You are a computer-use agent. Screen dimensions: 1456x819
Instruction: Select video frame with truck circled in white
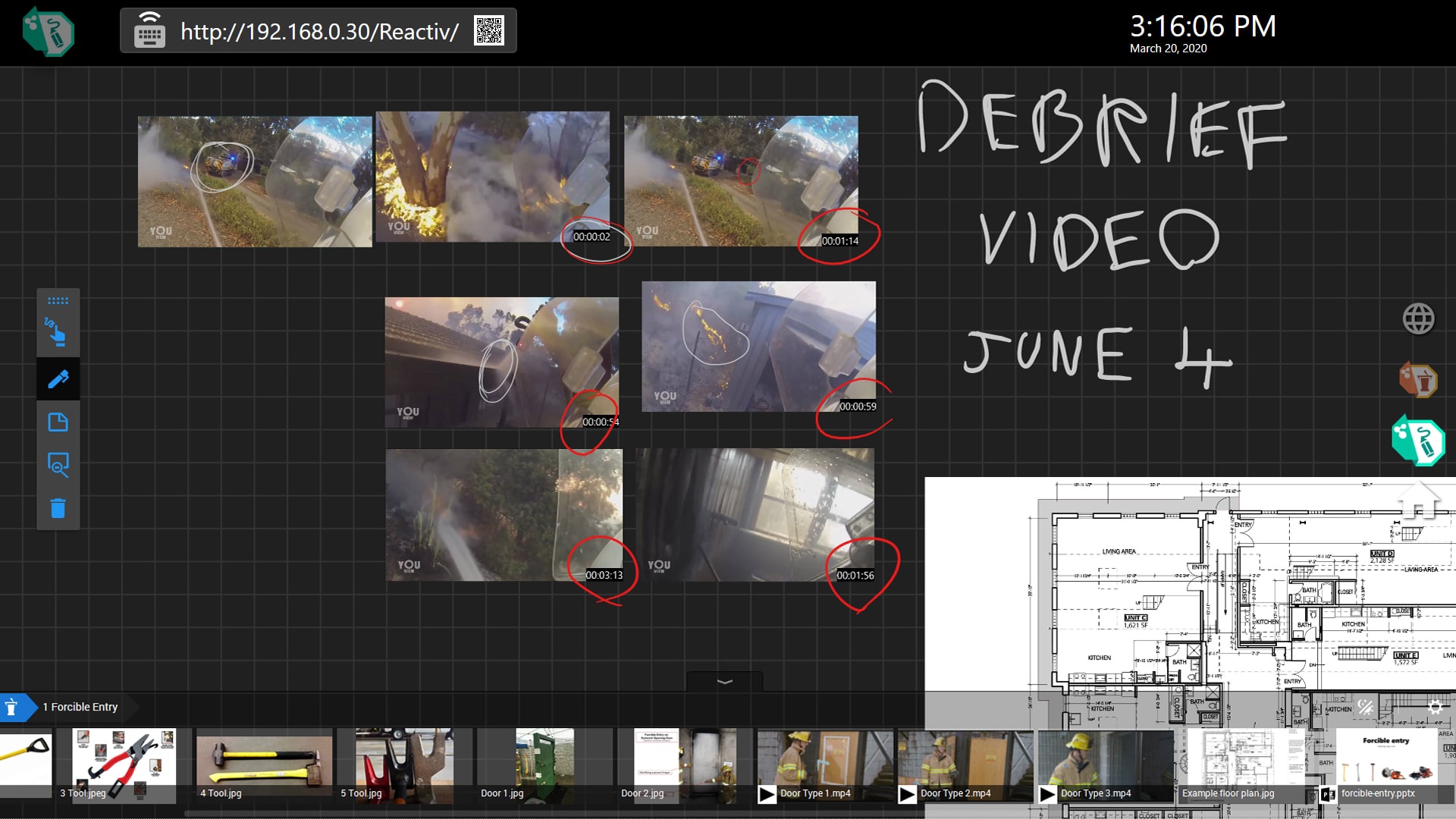[x=255, y=181]
